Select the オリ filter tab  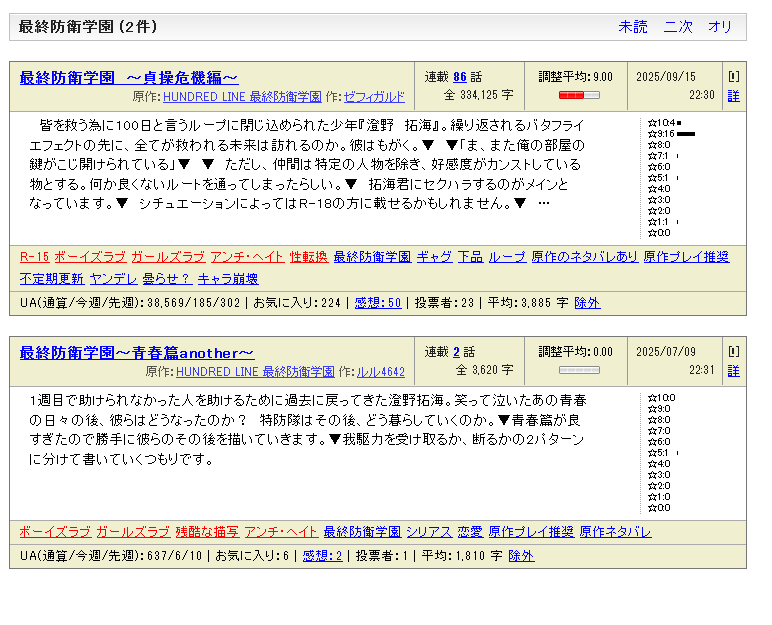(720, 27)
